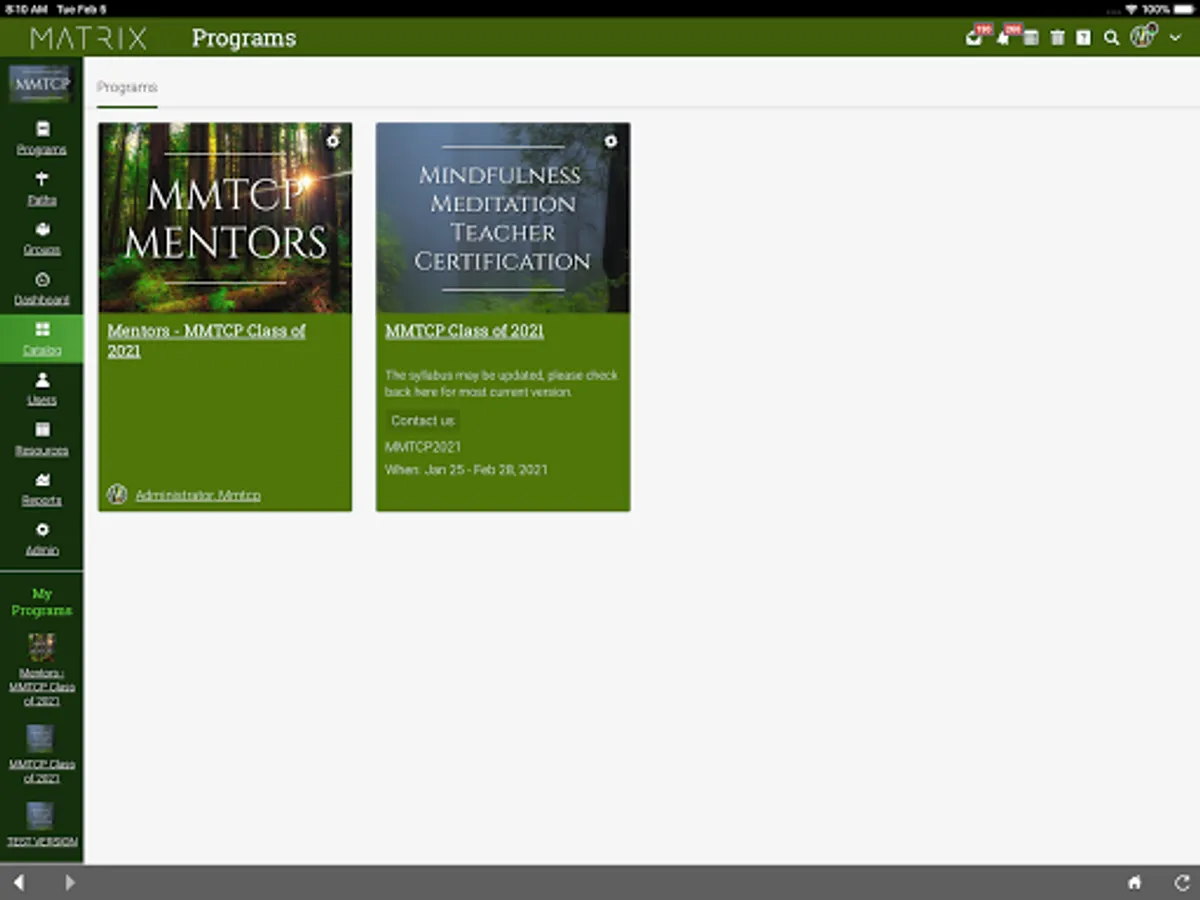Click the search magnifier icon
Screen dimensions: 1200x900
[1111, 38]
